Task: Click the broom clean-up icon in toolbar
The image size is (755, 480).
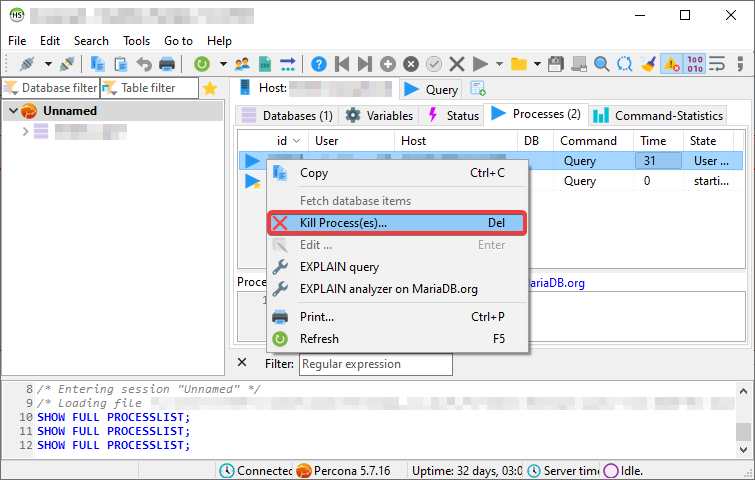Action: click(648, 63)
